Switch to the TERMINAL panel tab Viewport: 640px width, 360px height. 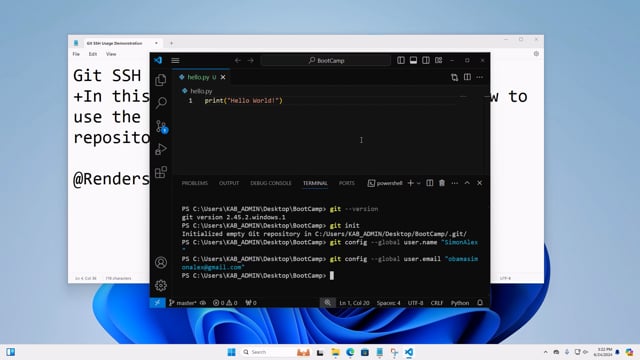pyautogui.click(x=315, y=183)
